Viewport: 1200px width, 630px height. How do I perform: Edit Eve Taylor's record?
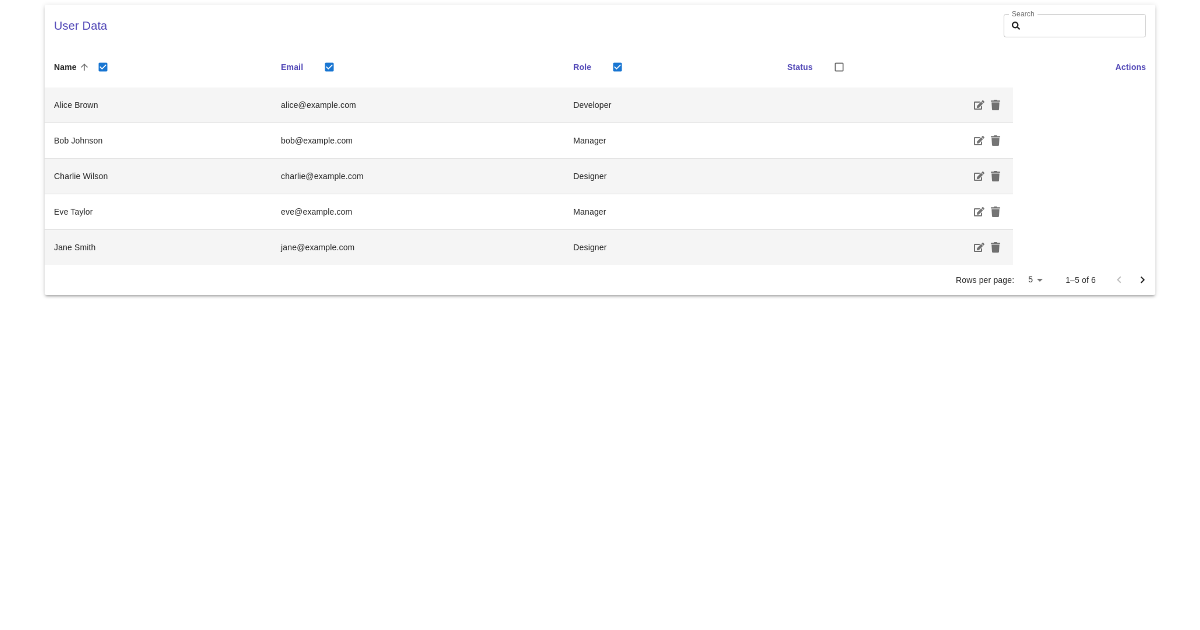979,211
